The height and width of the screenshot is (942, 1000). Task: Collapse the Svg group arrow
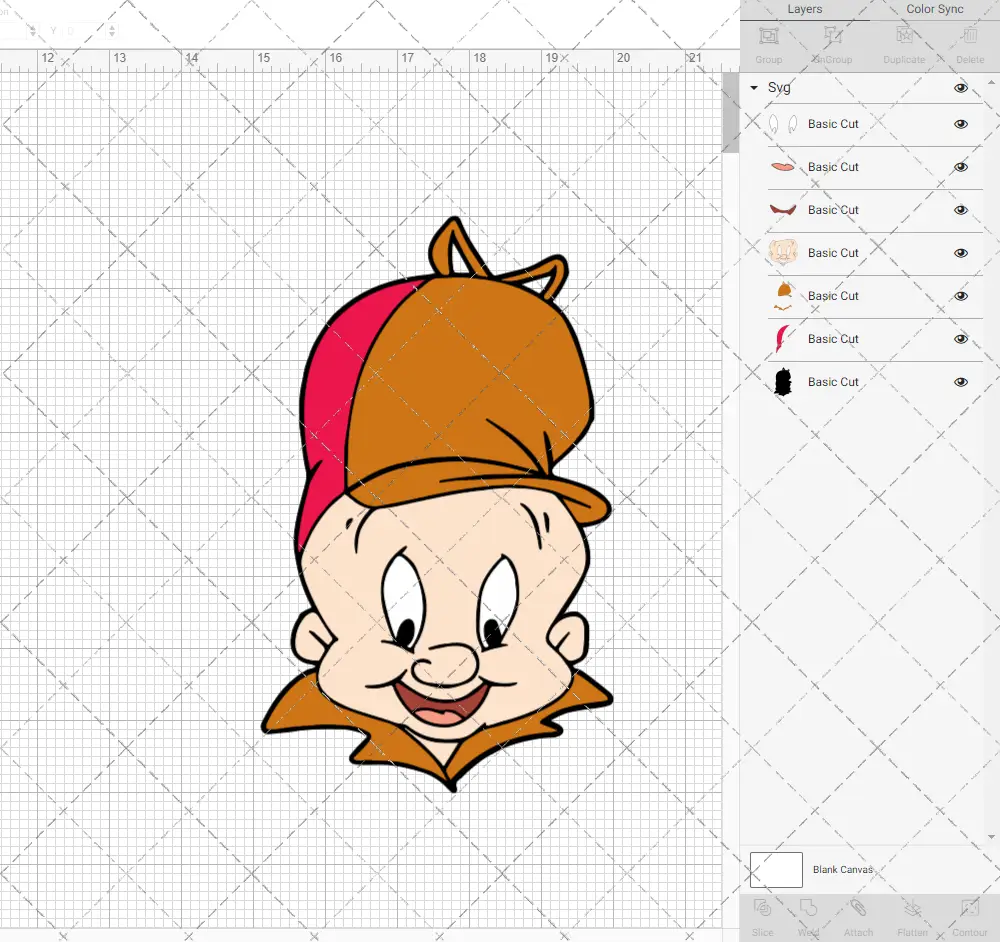[754, 88]
